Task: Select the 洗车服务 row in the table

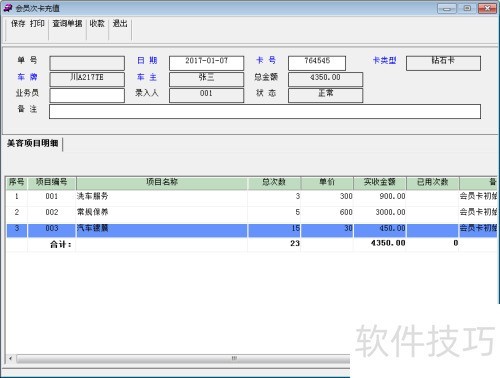Action: pos(252,196)
